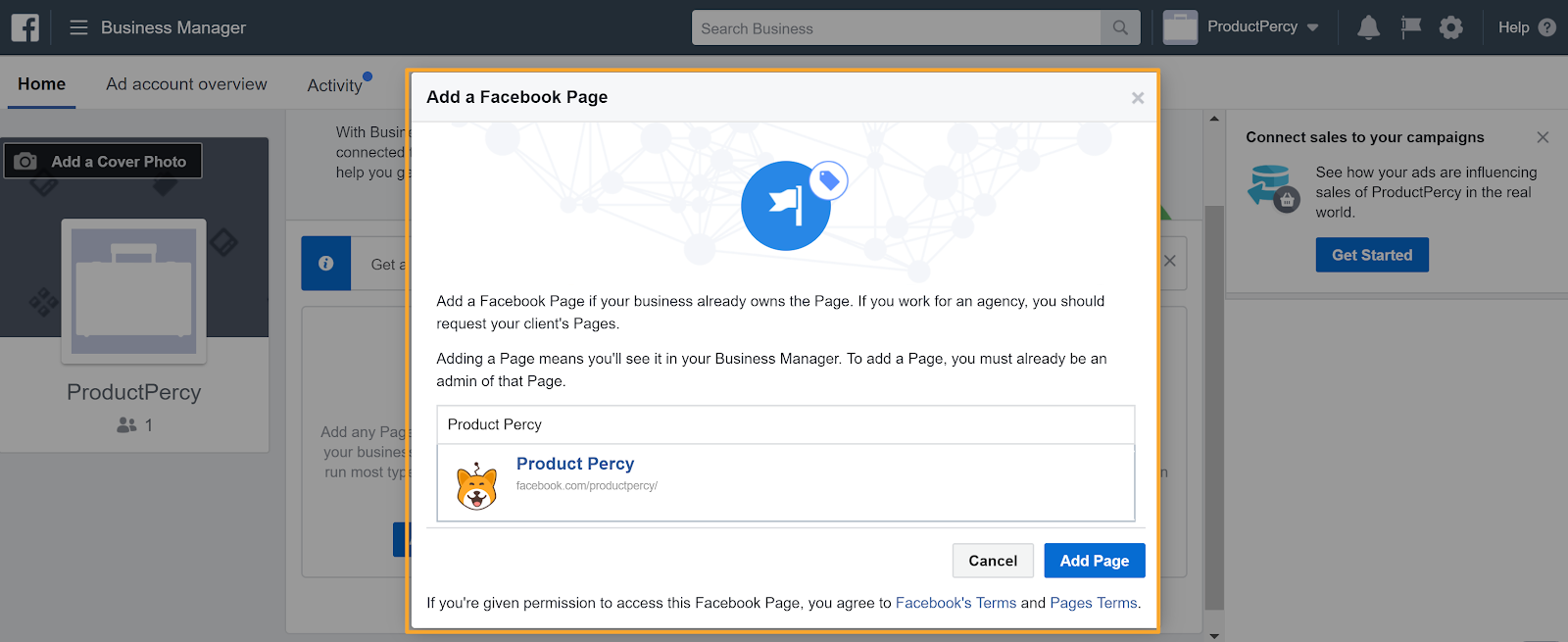
Task: Click the people count icon under ProductPercy
Action: (x=126, y=425)
